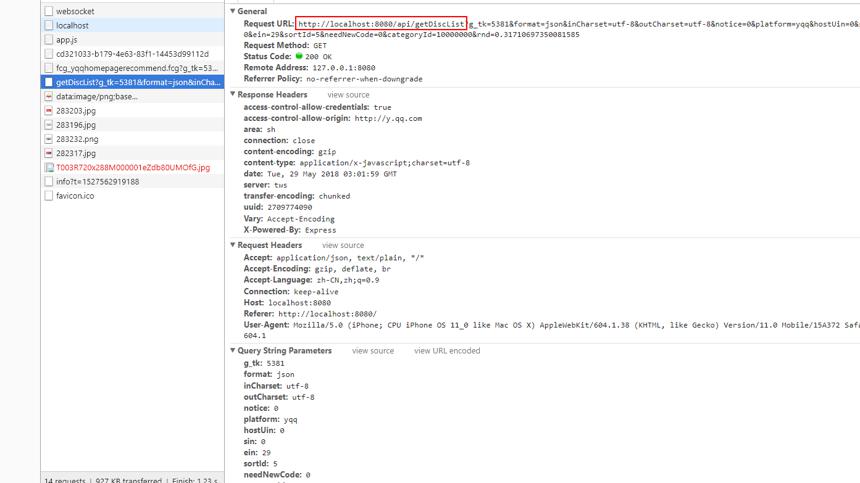The height and width of the screenshot is (483, 860).
Task: Click the 283203.jpg image icon
Action: coord(49,111)
